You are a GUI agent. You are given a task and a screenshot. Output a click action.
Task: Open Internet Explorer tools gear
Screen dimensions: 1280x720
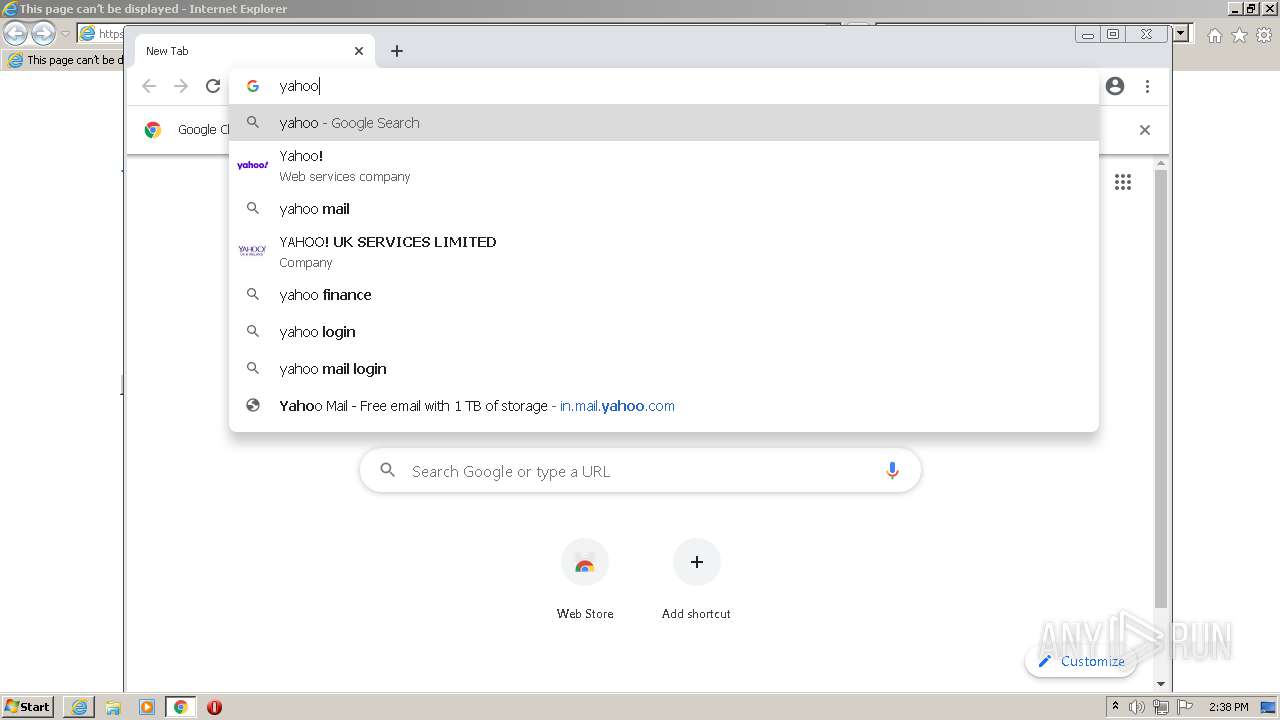click(x=1264, y=35)
